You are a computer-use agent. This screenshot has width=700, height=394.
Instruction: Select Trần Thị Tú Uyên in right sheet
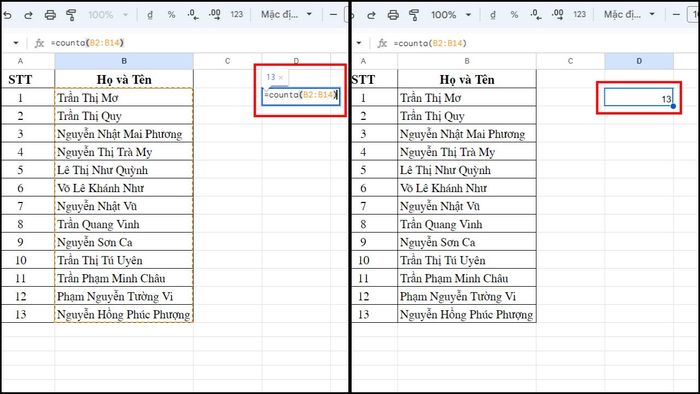(x=467, y=260)
